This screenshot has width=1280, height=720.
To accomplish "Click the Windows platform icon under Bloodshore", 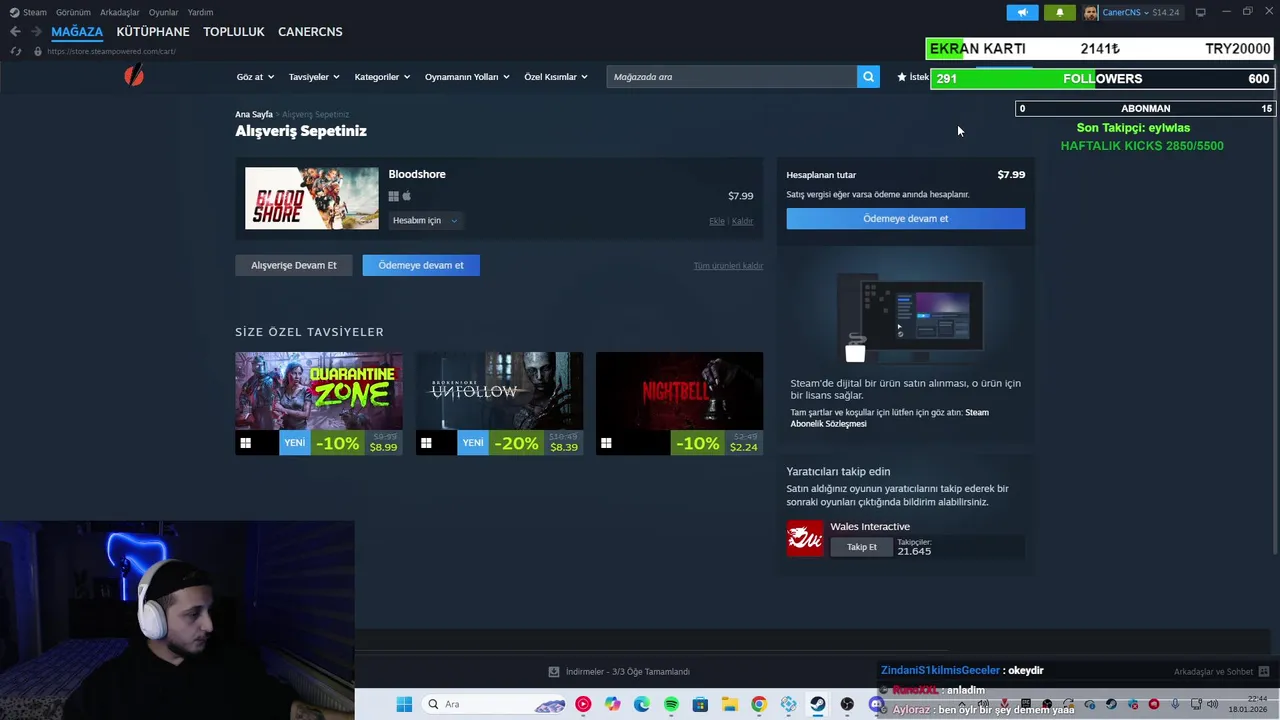I will tap(394, 196).
